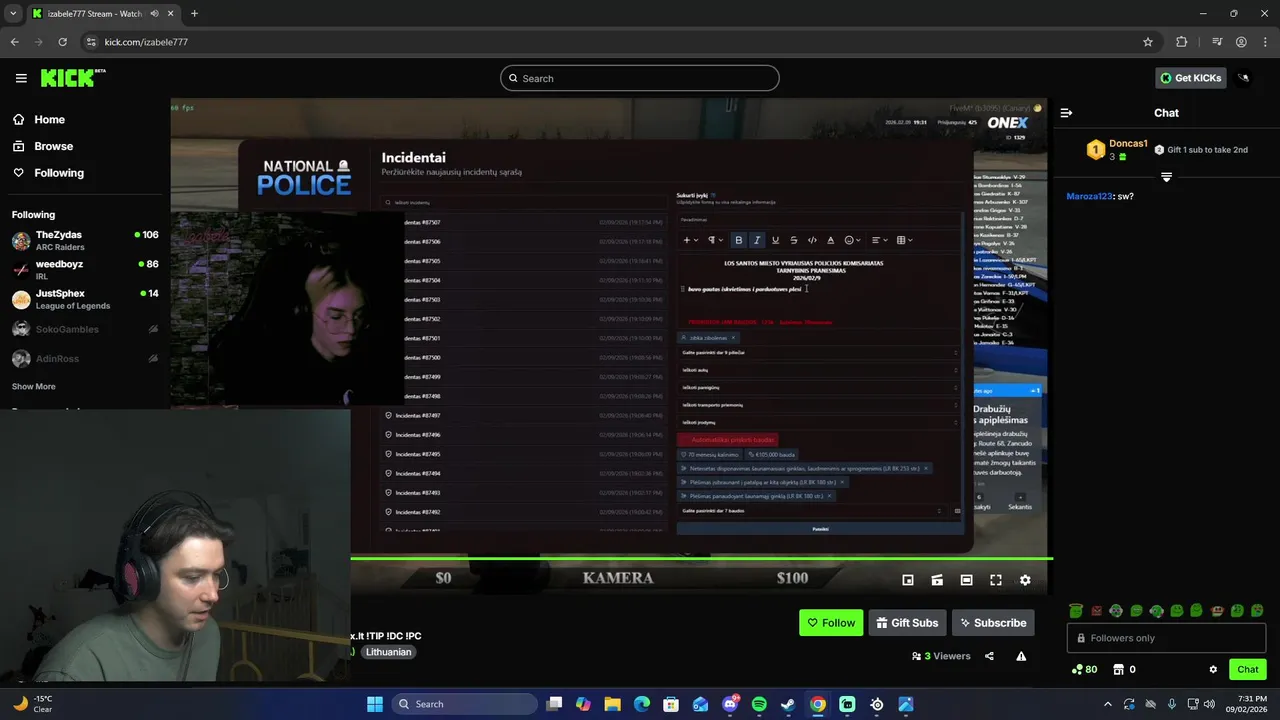Viewport: 1280px width, 720px height.
Task: Bookmark this page with the star icon
Action: (1148, 42)
